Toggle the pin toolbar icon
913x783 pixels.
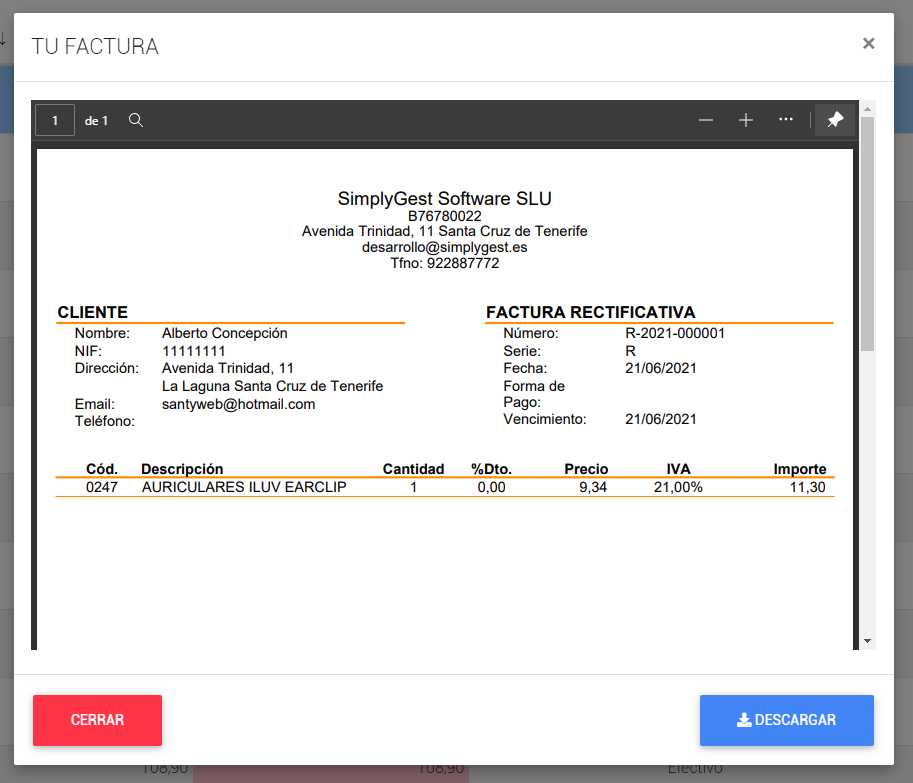[x=835, y=120]
